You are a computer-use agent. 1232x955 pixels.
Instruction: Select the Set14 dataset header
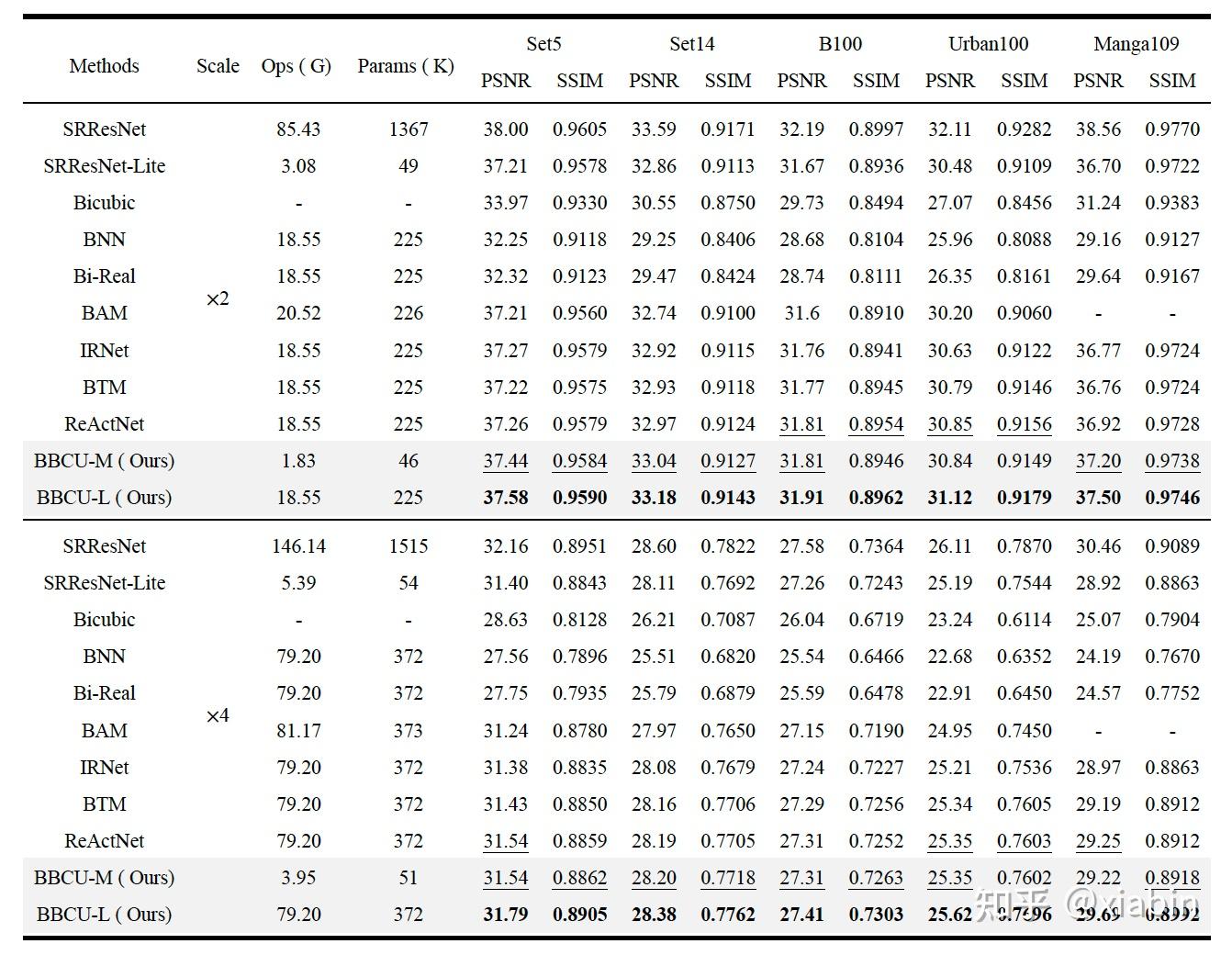(691, 44)
